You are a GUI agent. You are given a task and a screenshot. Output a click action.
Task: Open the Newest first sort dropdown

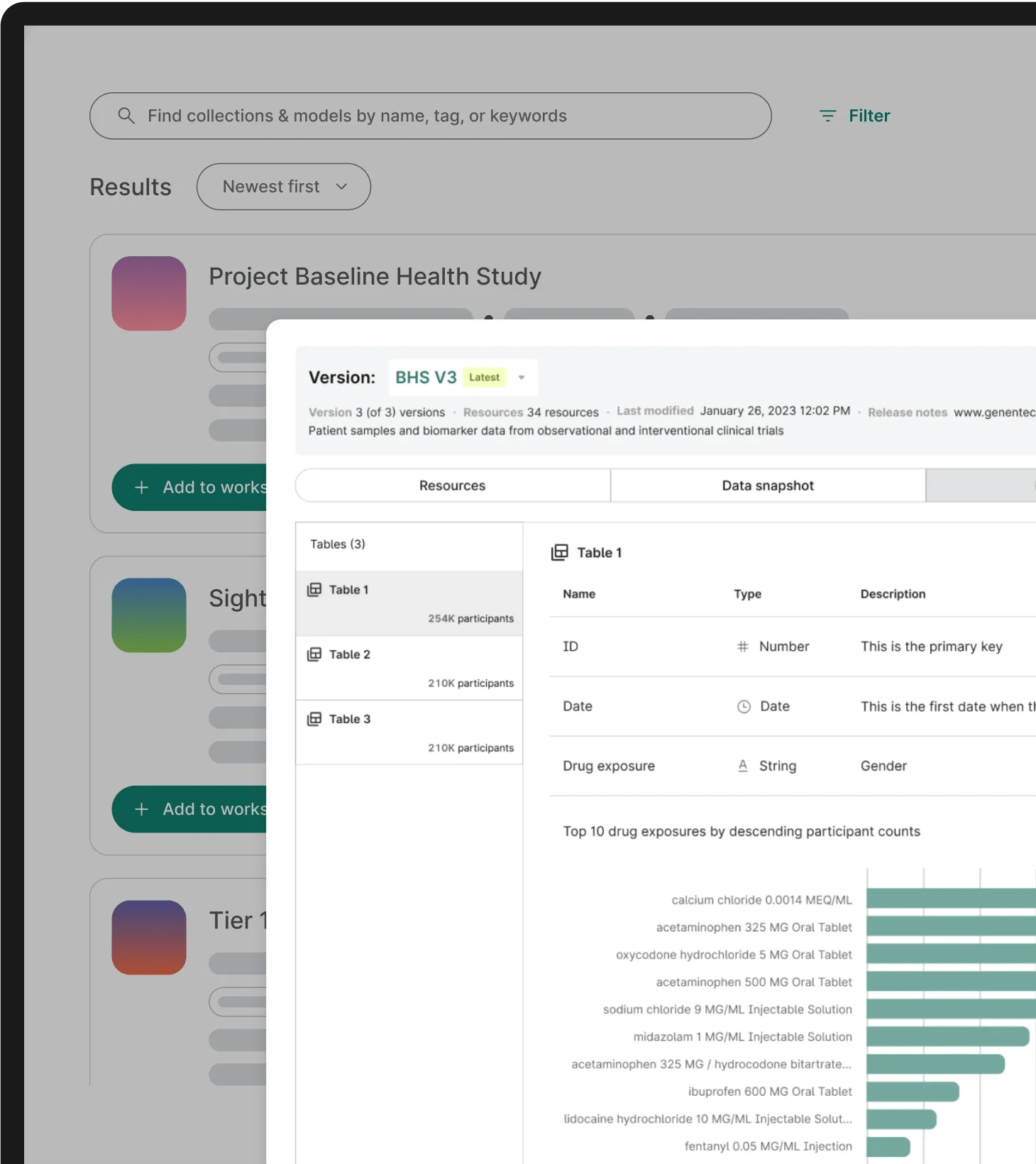tap(284, 187)
